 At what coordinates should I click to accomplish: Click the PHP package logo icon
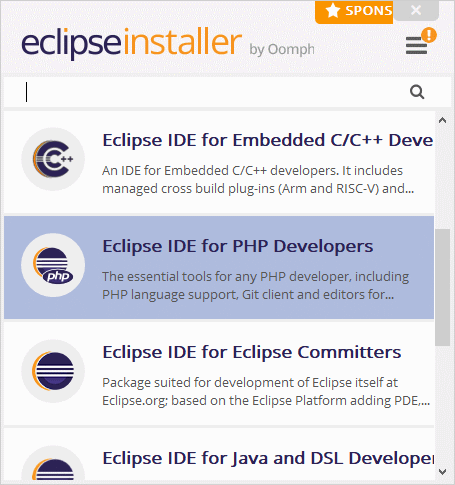click(53, 265)
